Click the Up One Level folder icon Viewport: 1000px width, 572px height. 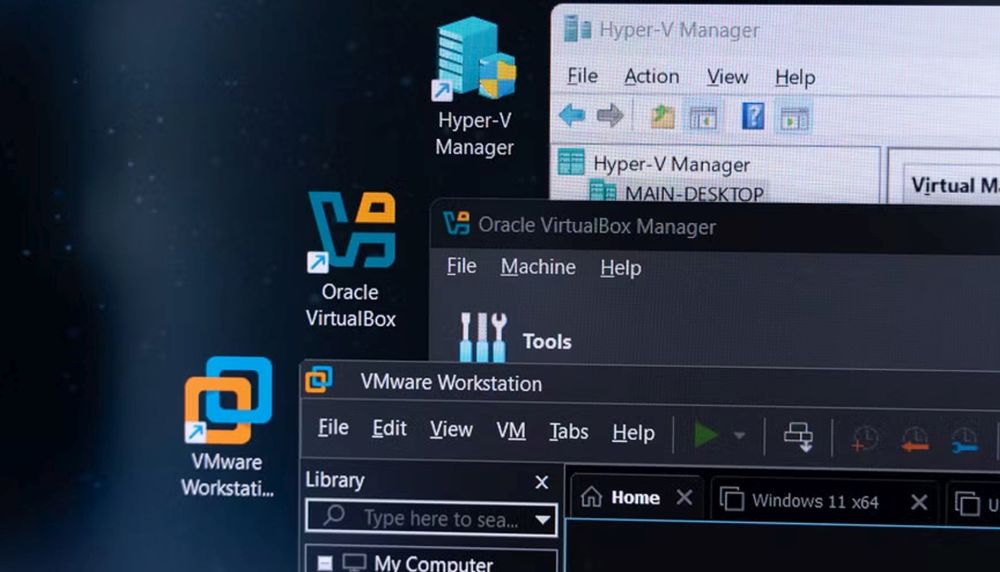[662, 117]
